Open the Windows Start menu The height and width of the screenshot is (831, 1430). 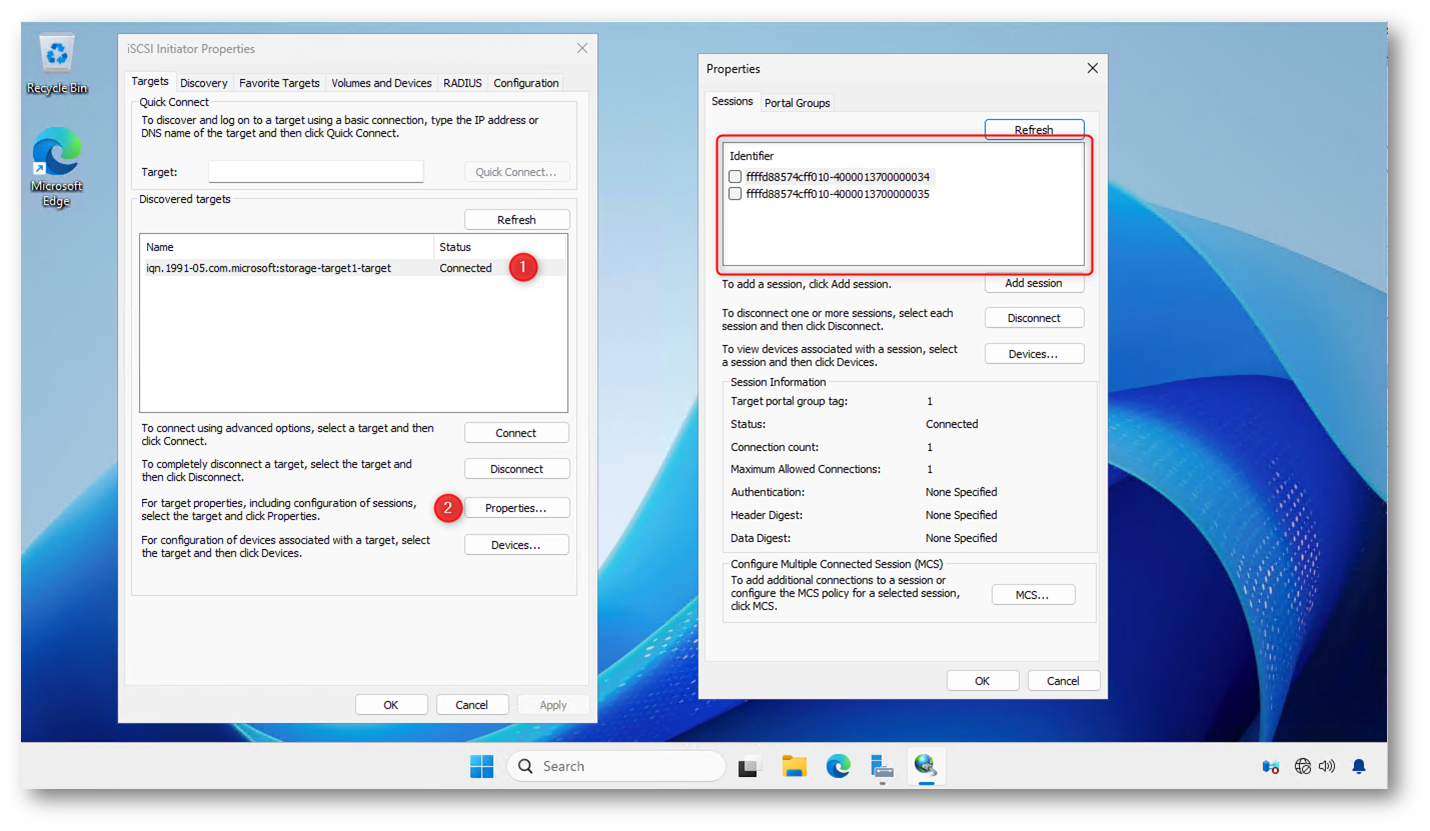(482, 766)
